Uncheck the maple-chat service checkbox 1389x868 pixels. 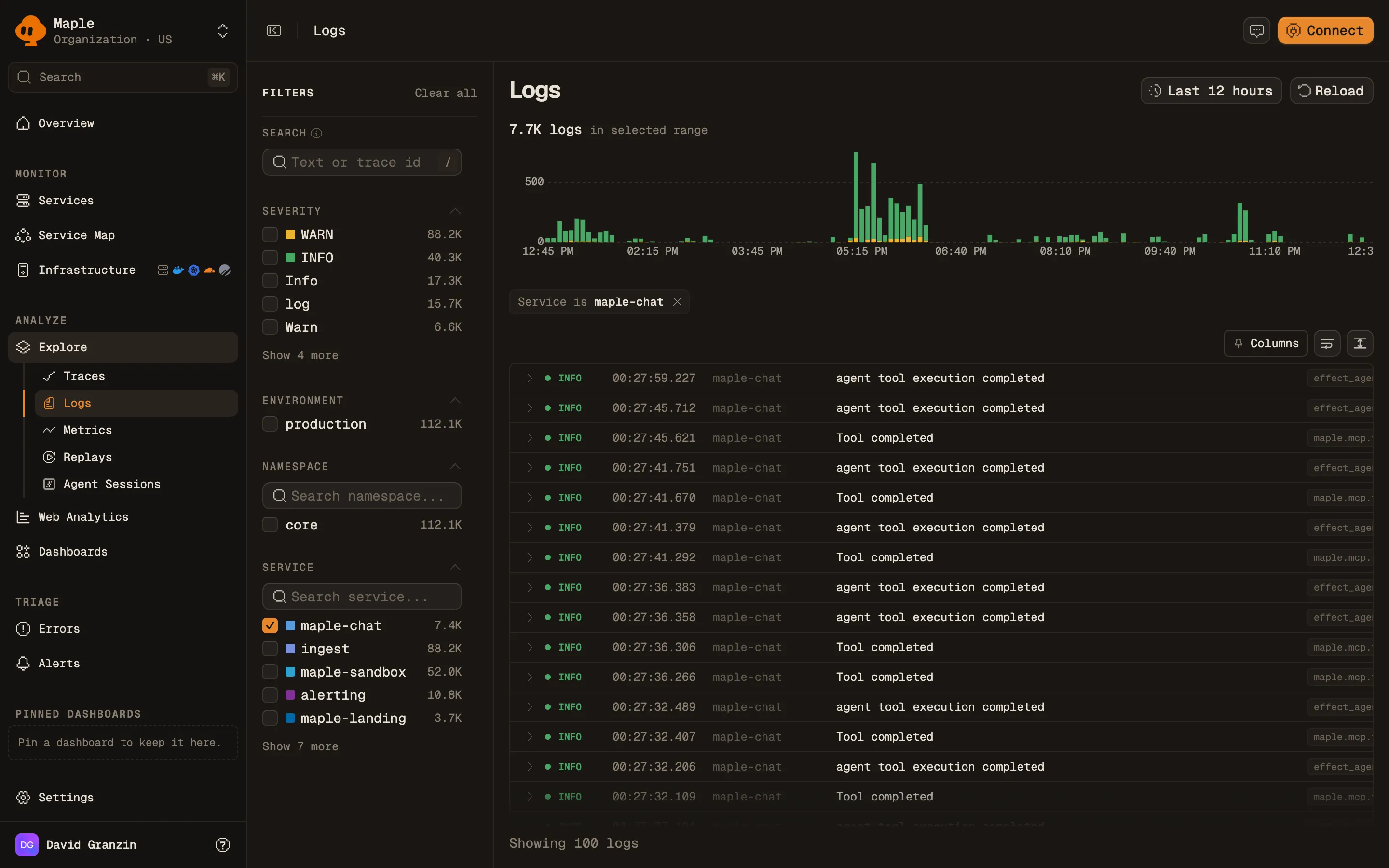pos(270,626)
